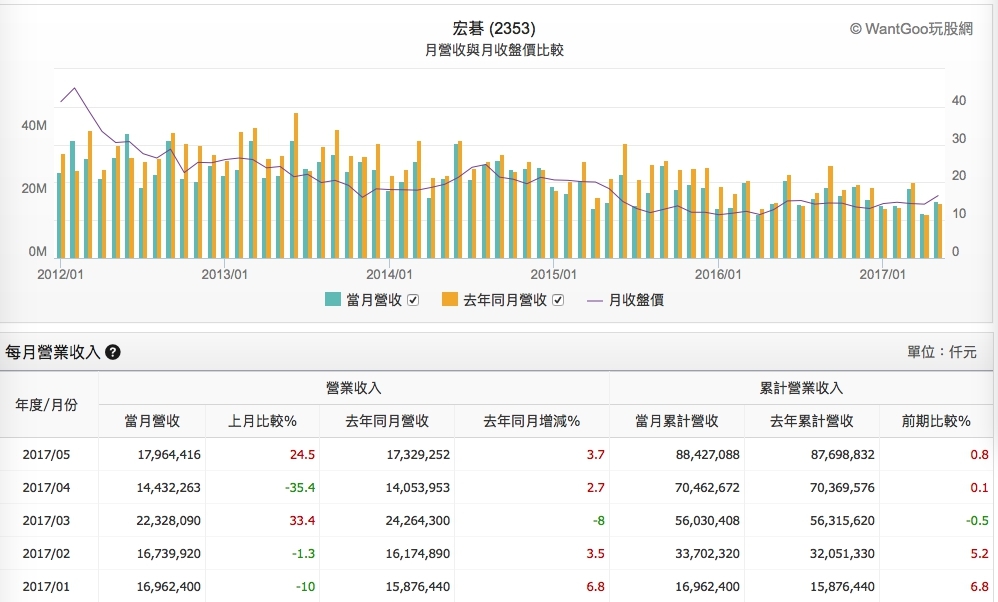Click last year's revenue 14,053,953
This screenshot has height=602, width=998.
point(418,487)
